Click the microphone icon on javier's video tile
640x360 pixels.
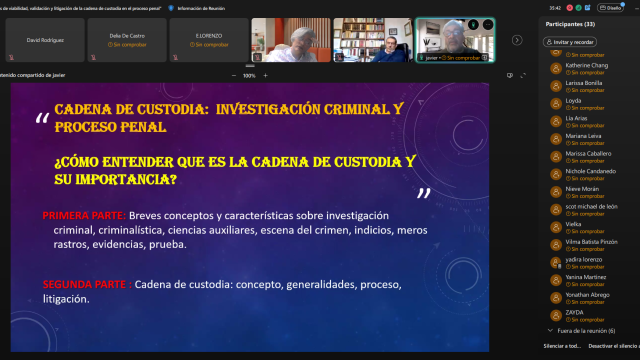click(x=473, y=24)
